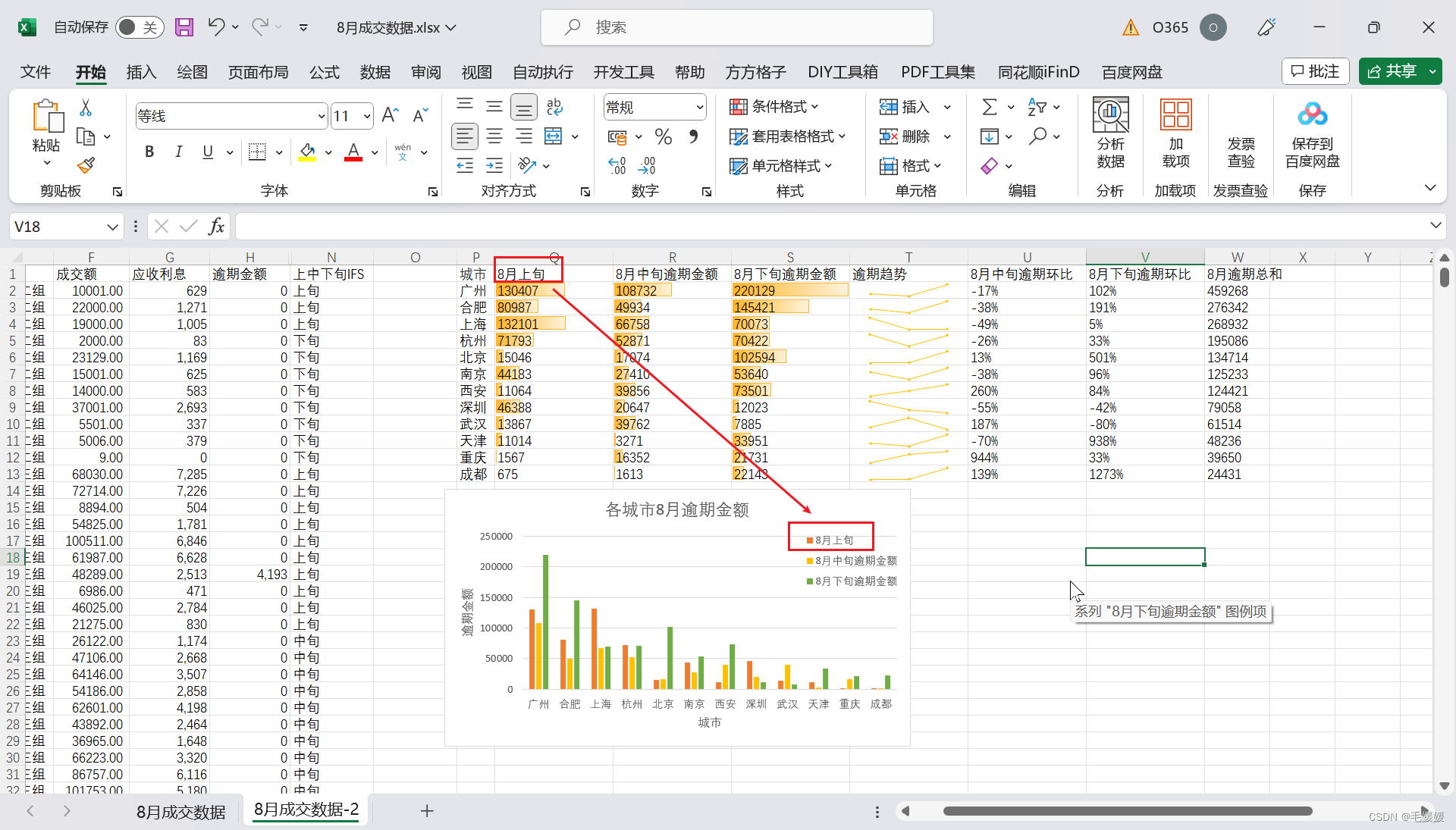
Task: Collapse the ribbon with chevron
Action: coord(1430,188)
